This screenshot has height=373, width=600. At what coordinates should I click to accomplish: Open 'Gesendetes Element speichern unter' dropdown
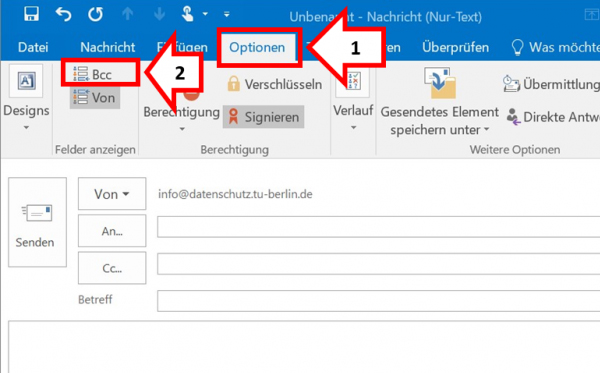486,130
